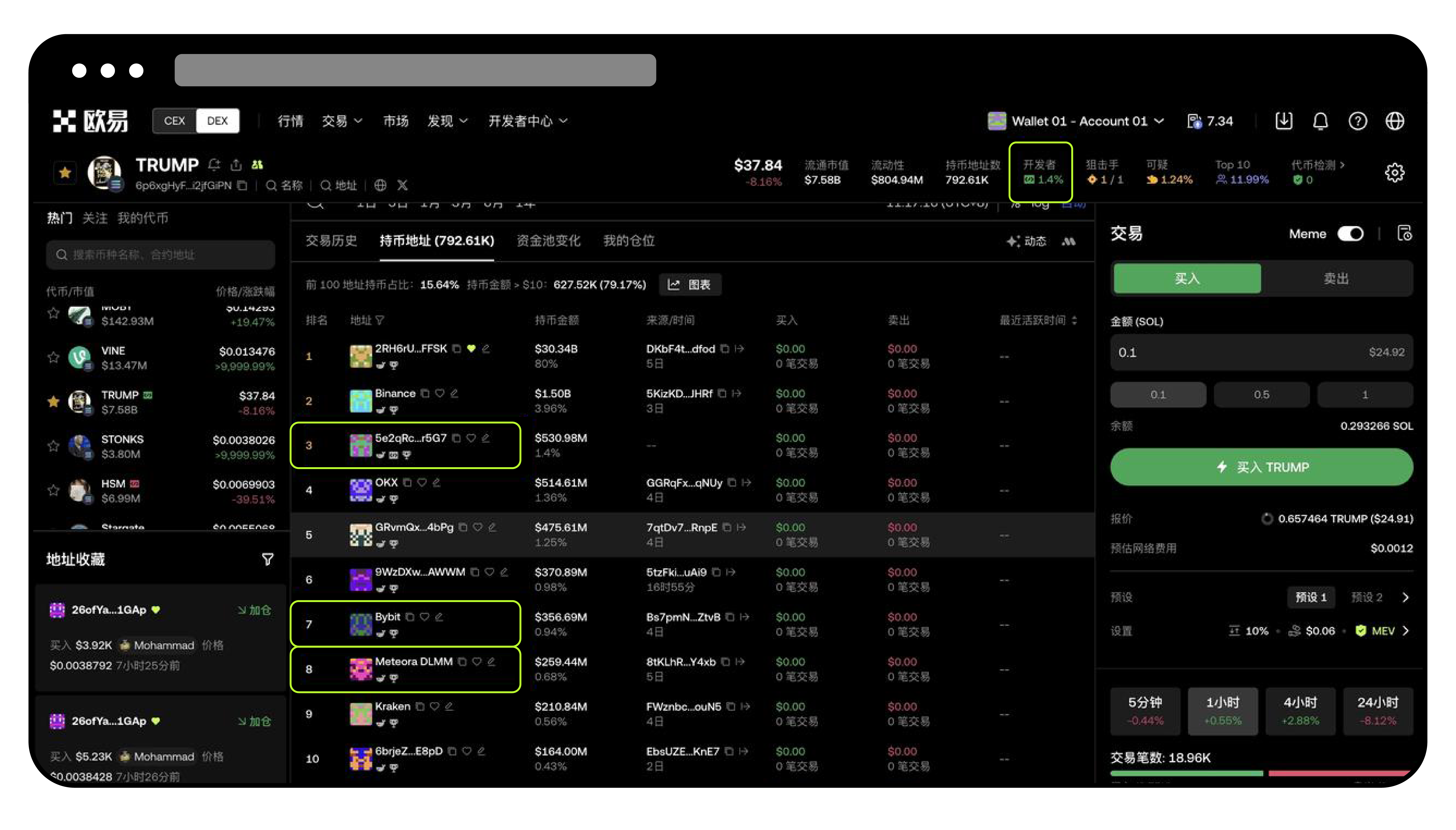Favorite the 9WzDXw...AWWM address heart
This screenshot has width=1456, height=830.
489,572
